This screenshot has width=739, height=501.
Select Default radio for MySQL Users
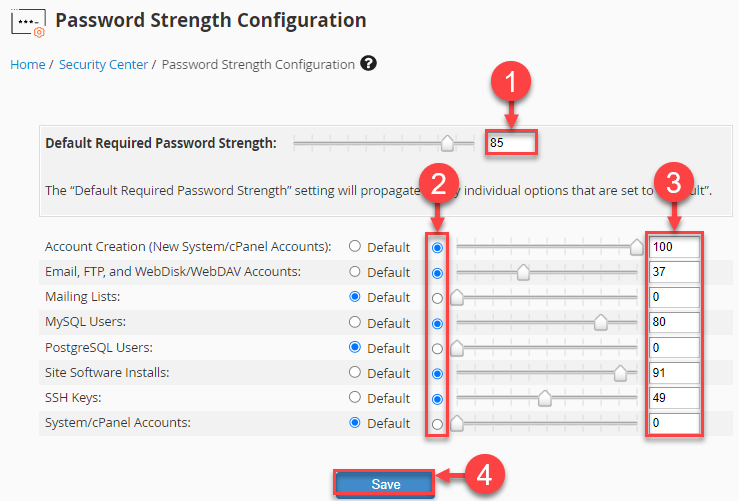click(355, 323)
